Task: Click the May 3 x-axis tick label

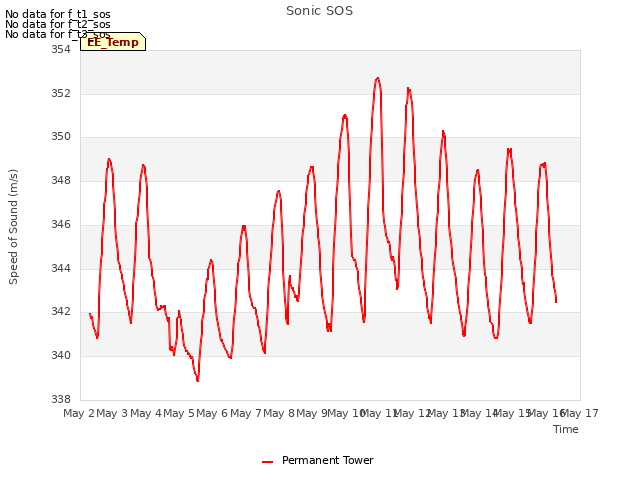Action: point(112,413)
